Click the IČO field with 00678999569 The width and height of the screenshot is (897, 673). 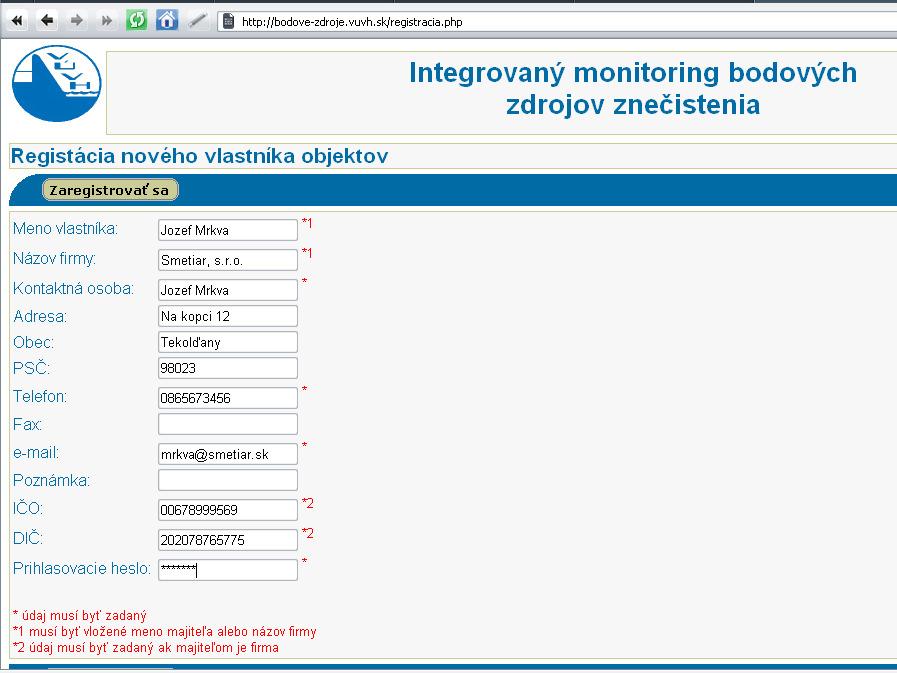click(228, 510)
